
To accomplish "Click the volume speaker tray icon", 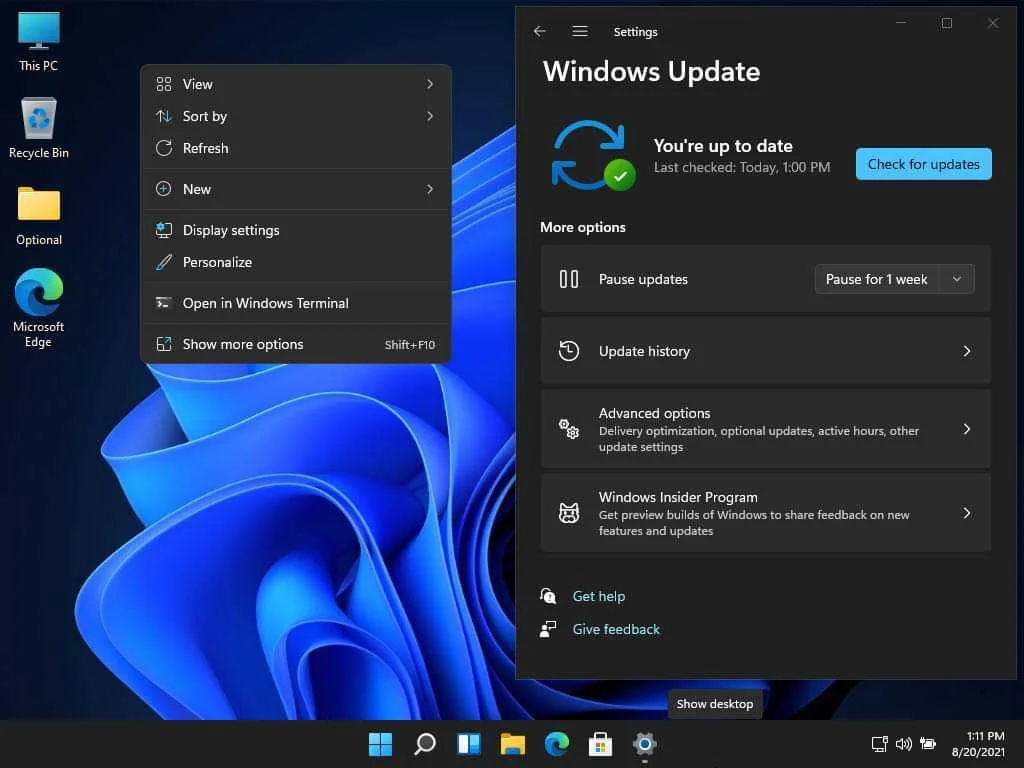I will (903, 744).
